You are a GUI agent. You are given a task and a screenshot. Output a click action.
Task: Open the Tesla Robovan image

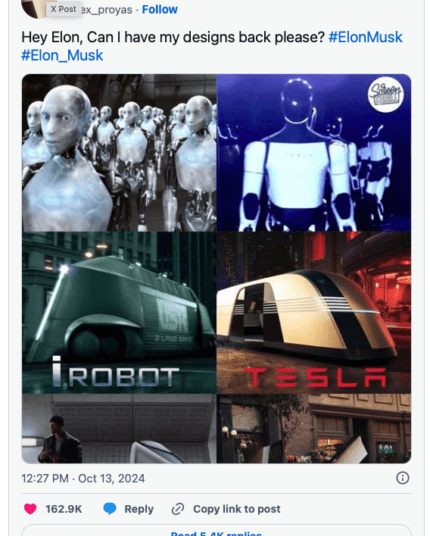(314, 312)
